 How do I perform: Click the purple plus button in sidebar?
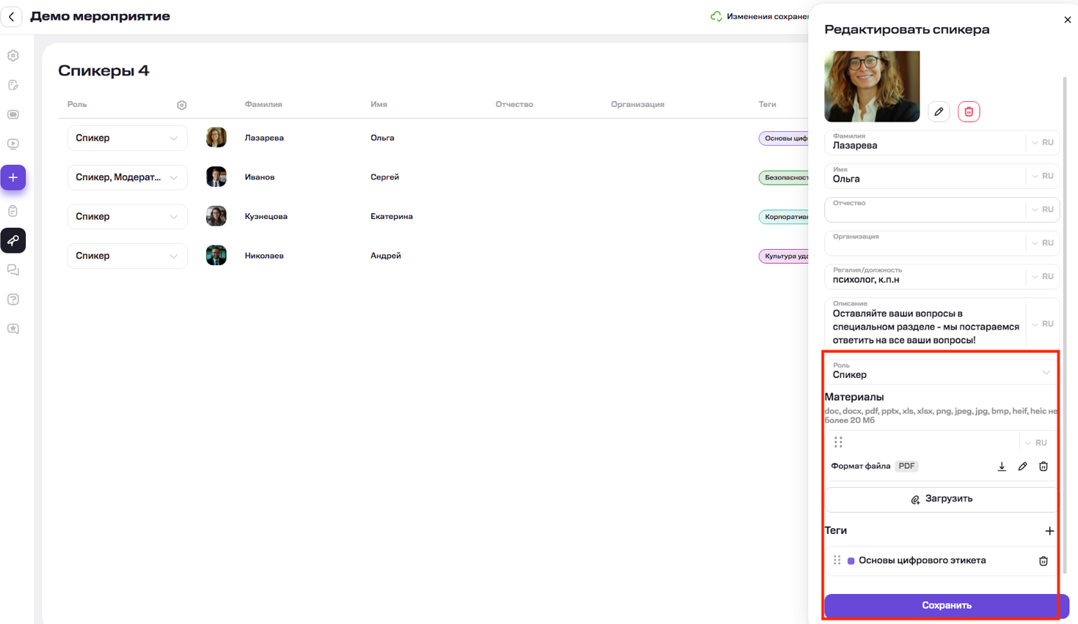point(13,177)
